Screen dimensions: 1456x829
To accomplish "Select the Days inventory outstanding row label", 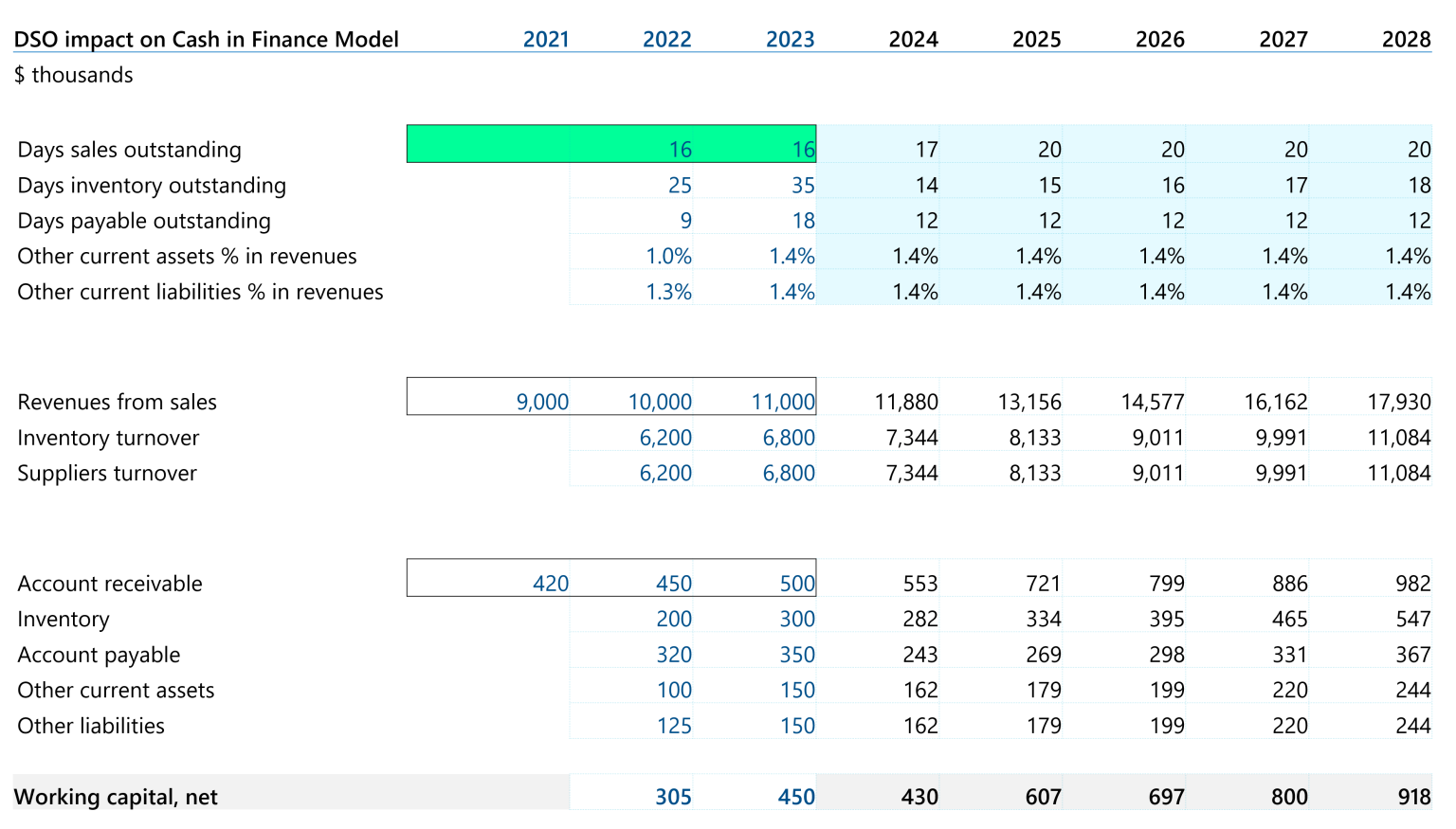I will click(x=152, y=185).
